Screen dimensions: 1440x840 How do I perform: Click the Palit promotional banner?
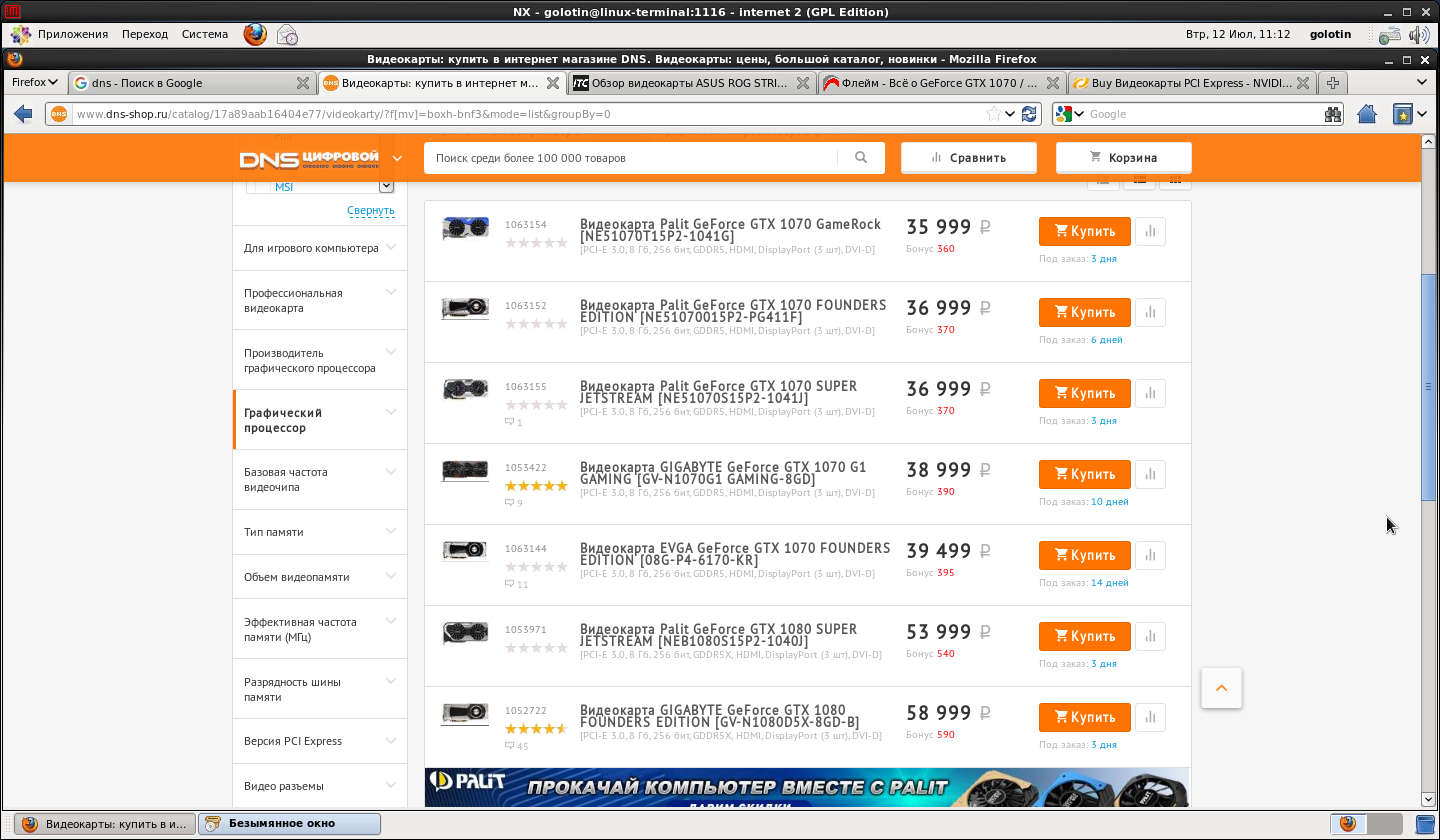pyautogui.click(x=807, y=787)
